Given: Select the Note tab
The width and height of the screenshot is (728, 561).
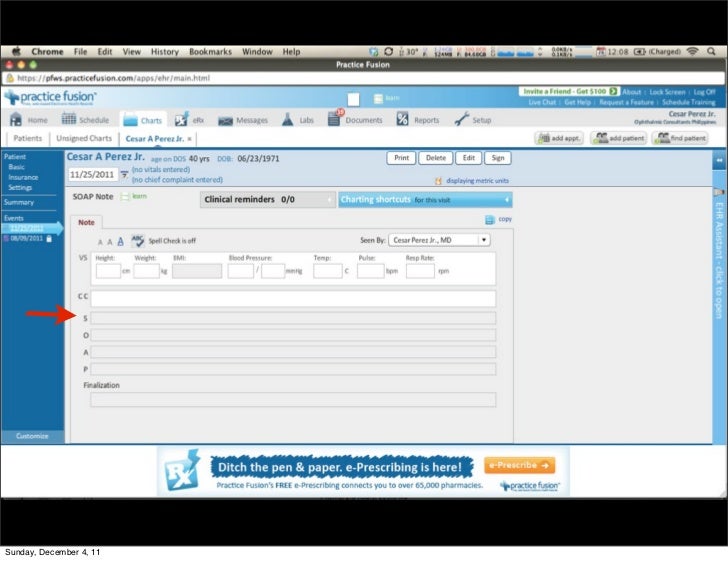Looking at the screenshot, I should pyautogui.click(x=86, y=222).
